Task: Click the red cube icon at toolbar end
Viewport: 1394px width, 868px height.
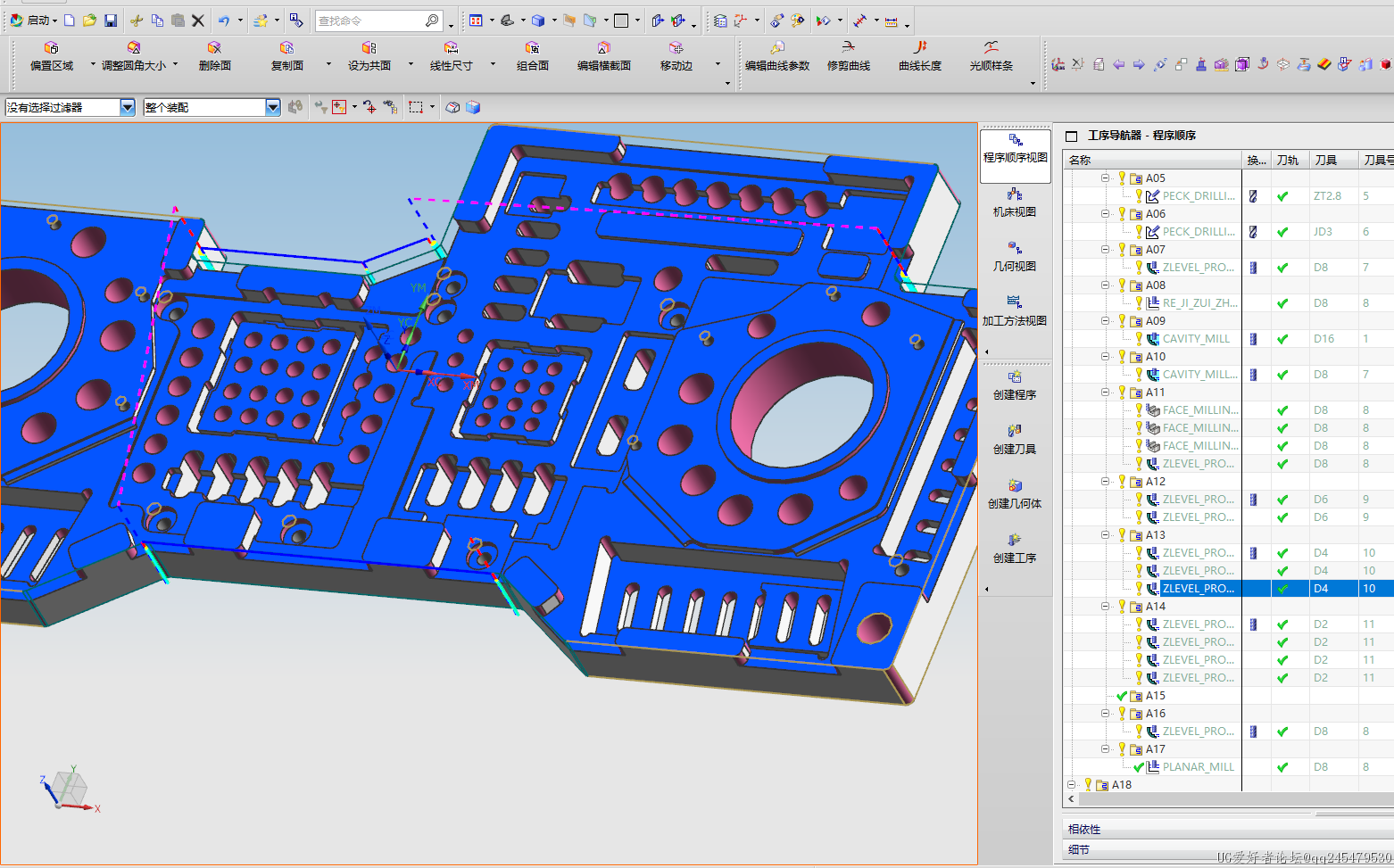Action: pos(1385,64)
